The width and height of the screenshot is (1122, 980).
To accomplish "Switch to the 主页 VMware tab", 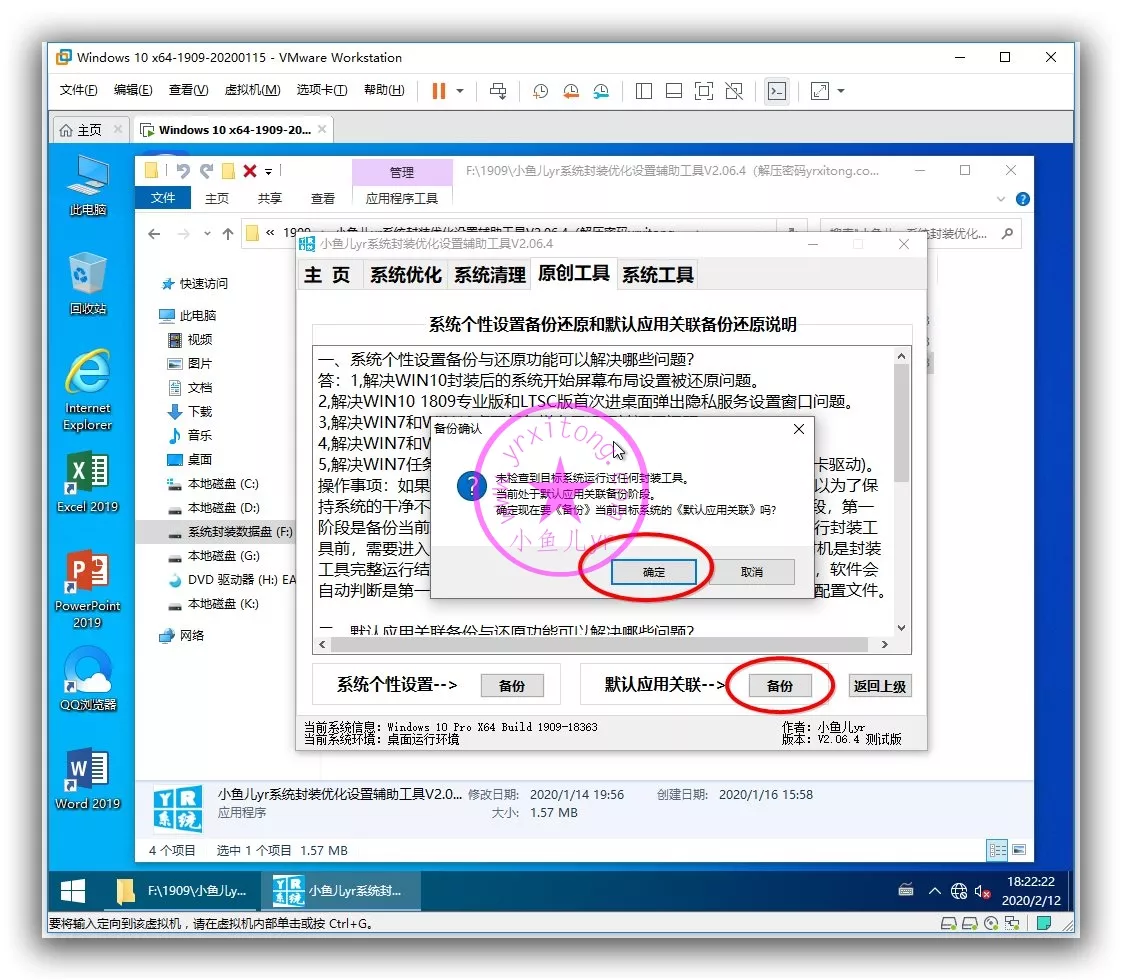I will pyautogui.click(x=81, y=130).
